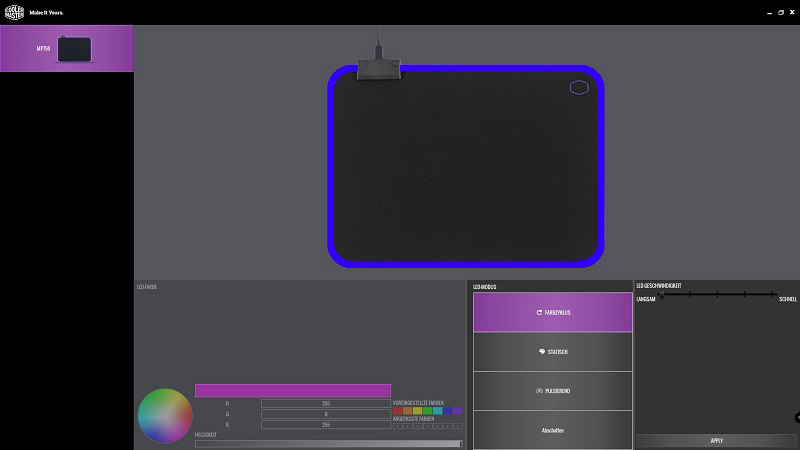Click the Pulsierend pulse icon
800x450 pixels.
(x=539, y=391)
